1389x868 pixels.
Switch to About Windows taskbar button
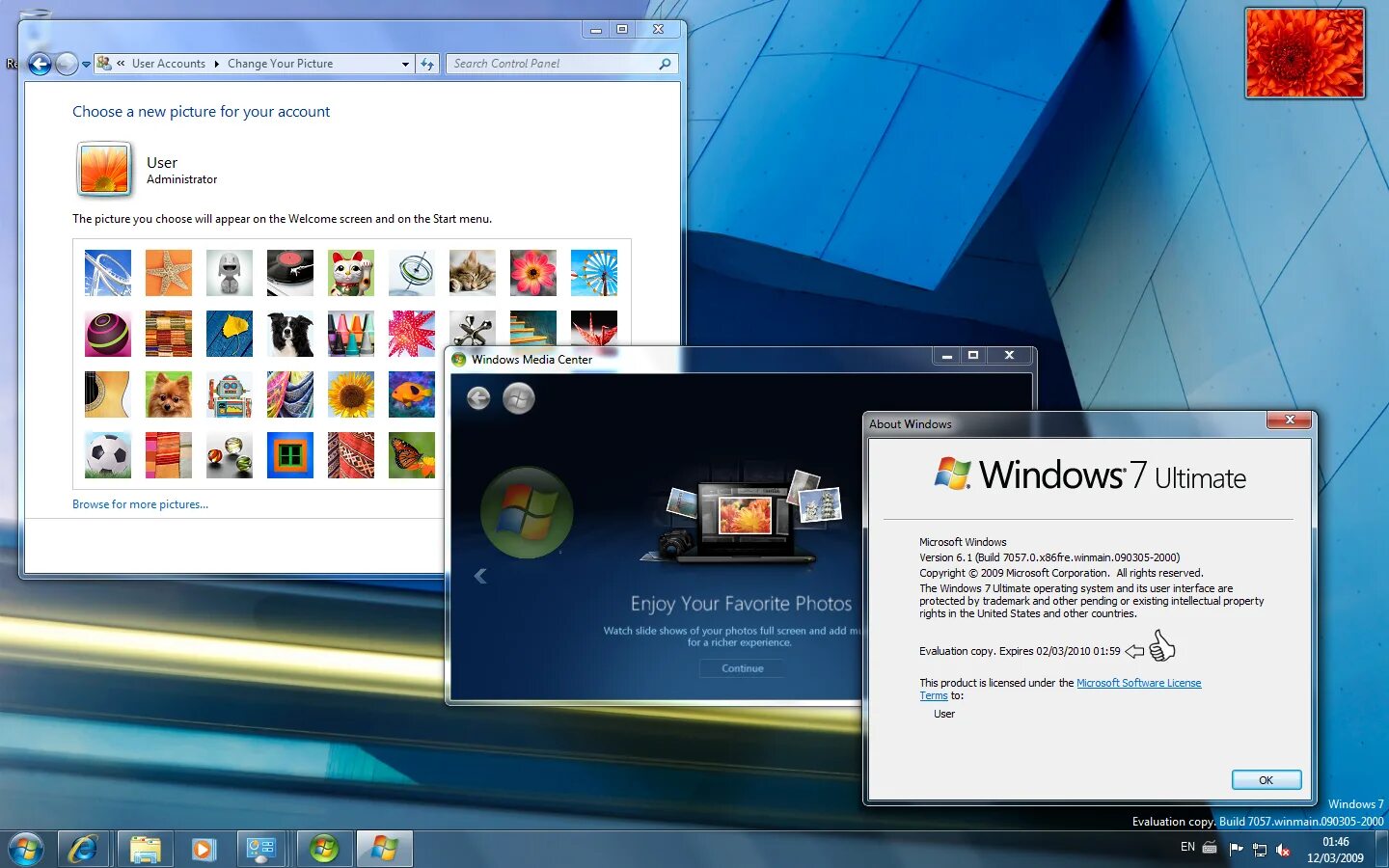tap(384, 849)
